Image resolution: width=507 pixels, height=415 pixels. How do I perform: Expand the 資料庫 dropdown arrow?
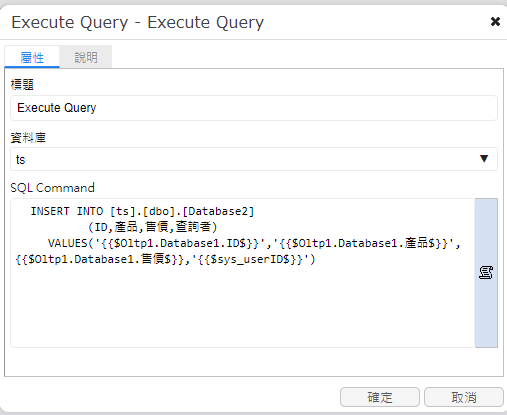tap(484, 159)
